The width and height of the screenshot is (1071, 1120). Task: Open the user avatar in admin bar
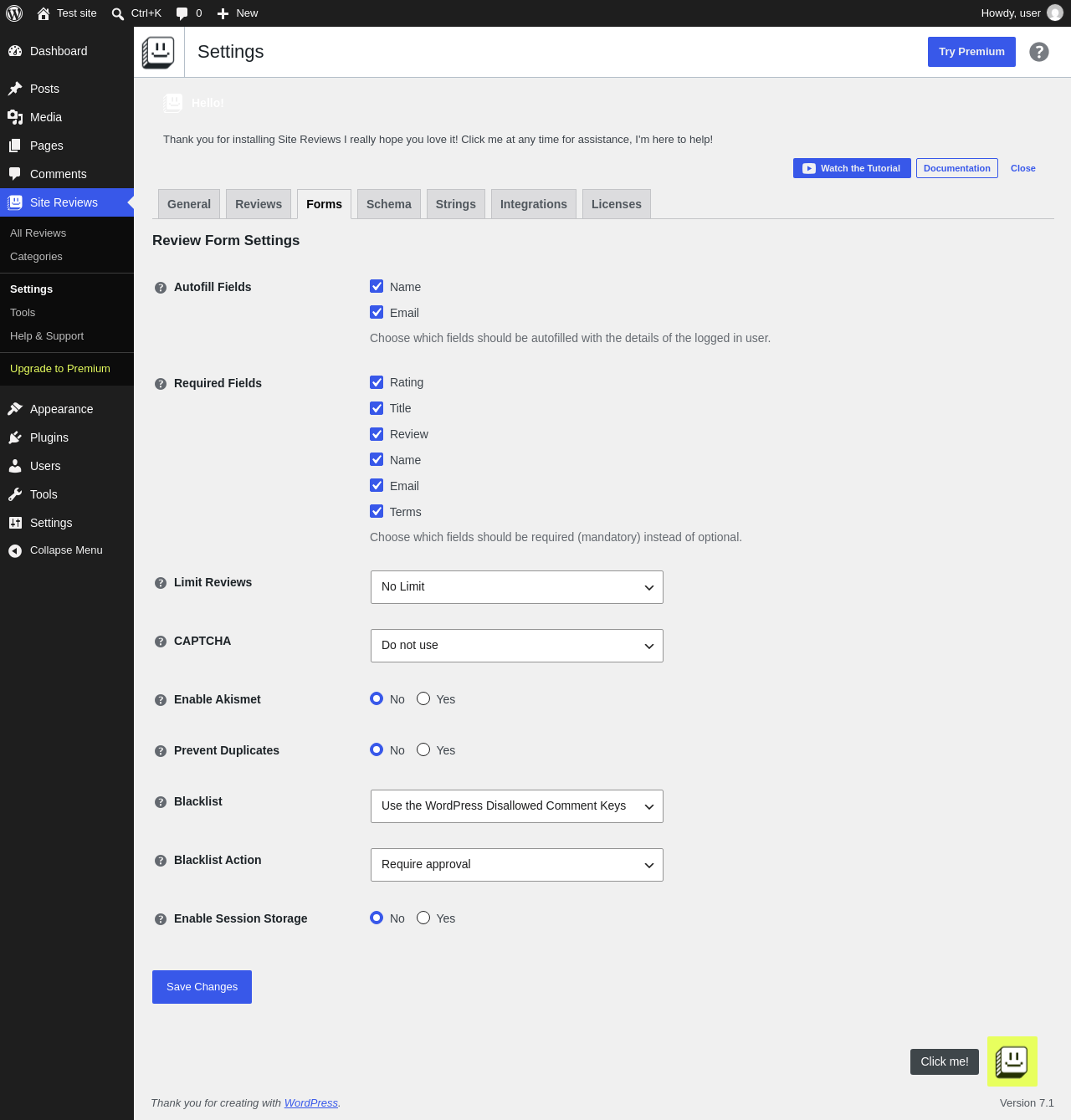1055,13
